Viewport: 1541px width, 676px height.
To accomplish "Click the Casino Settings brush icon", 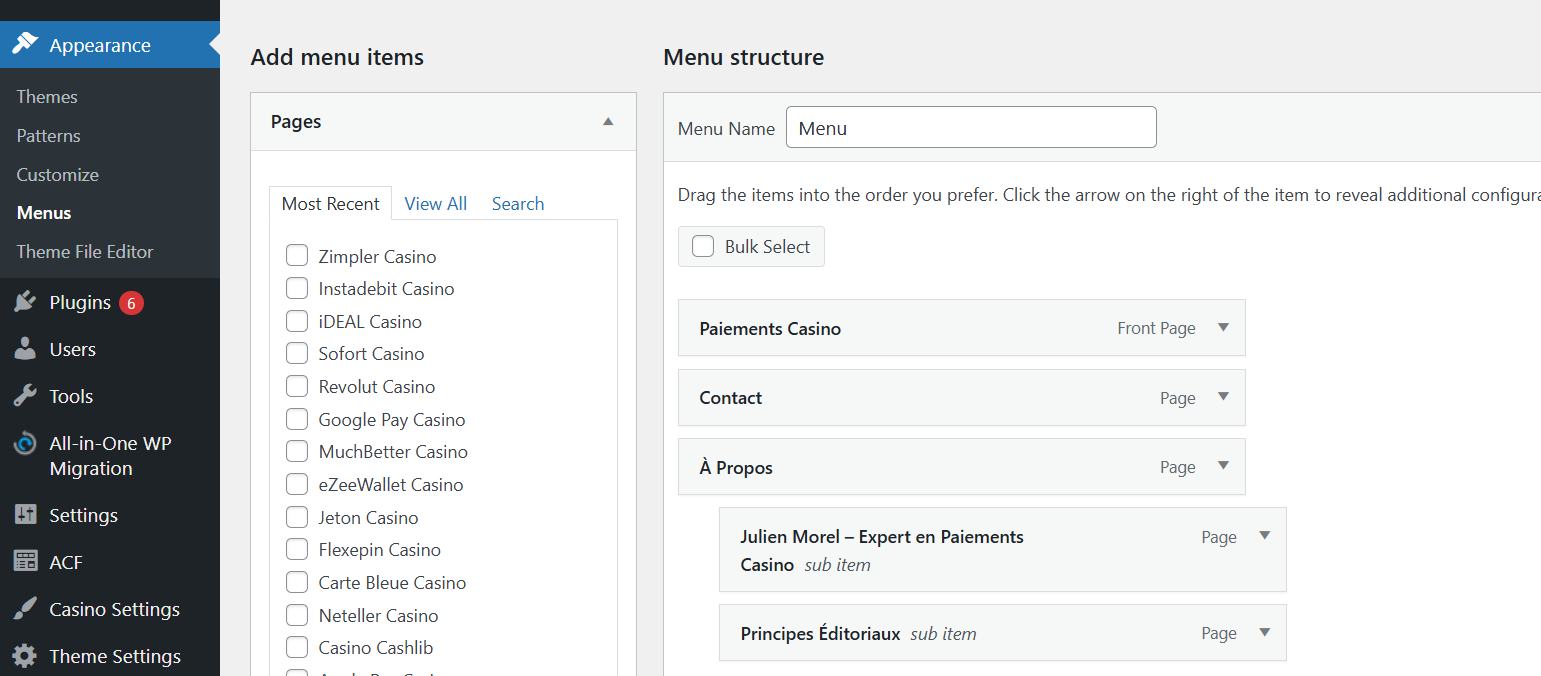I will point(25,609).
